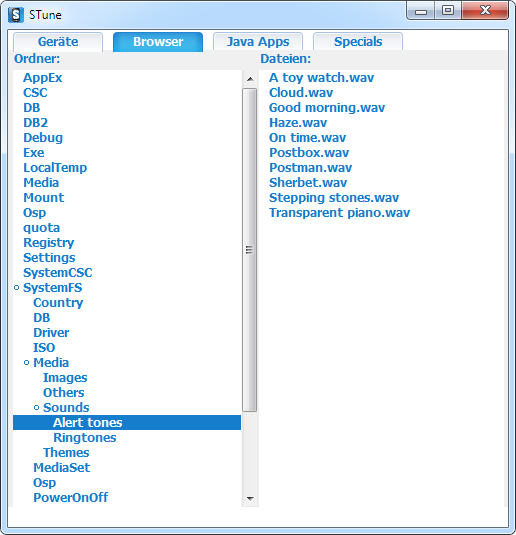
Task: Collapse the Sounds folder node
Action: pyautogui.click(x=37, y=408)
